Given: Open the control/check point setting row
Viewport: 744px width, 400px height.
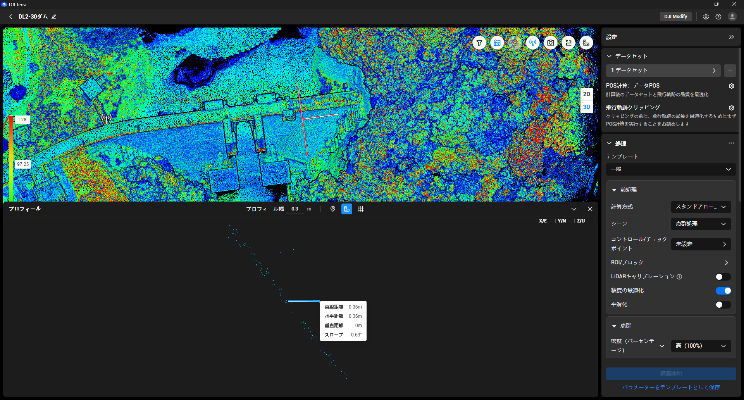Looking at the screenshot, I should [x=701, y=244].
